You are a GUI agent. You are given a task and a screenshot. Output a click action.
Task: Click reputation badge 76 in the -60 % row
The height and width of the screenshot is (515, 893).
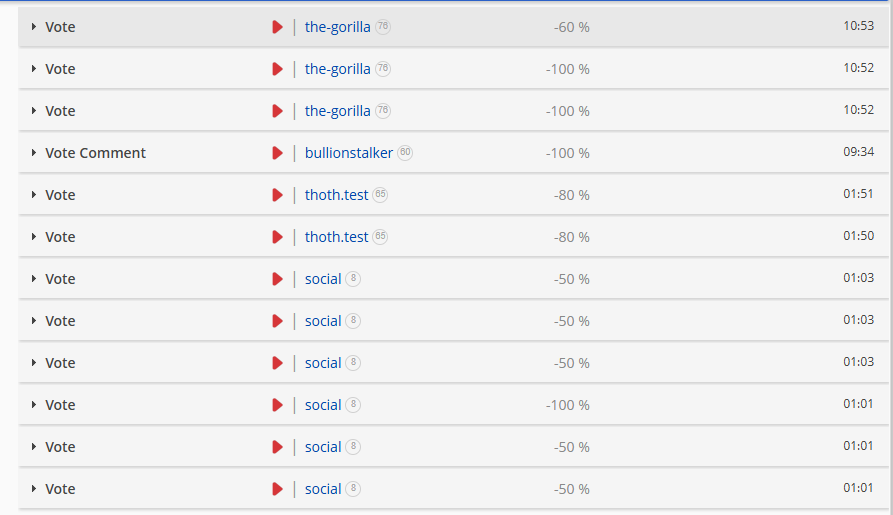(383, 26)
